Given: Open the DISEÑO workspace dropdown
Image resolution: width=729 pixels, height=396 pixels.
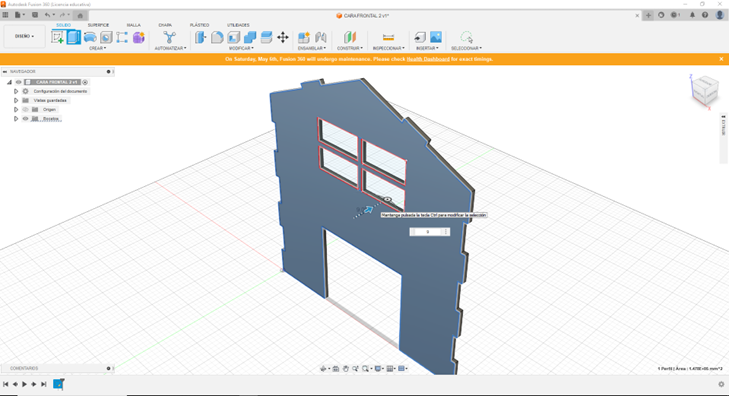Looking at the screenshot, I should pyautogui.click(x=25, y=36).
